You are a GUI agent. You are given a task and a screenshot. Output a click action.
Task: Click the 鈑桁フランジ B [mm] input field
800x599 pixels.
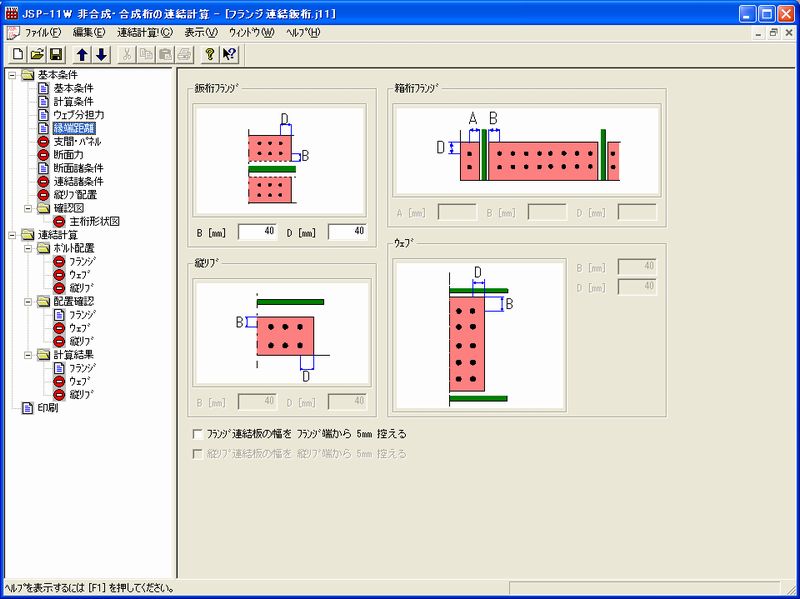click(x=259, y=232)
